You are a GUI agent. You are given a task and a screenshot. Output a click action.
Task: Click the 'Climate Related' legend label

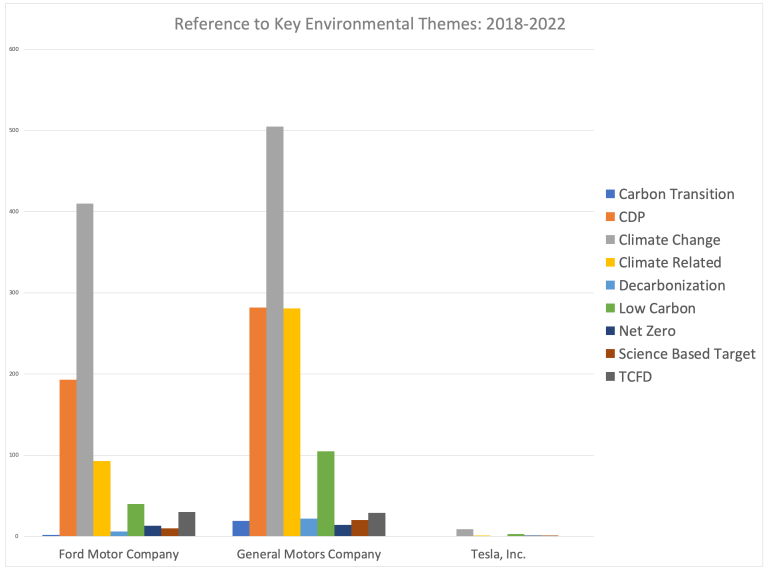(x=670, y=262)
